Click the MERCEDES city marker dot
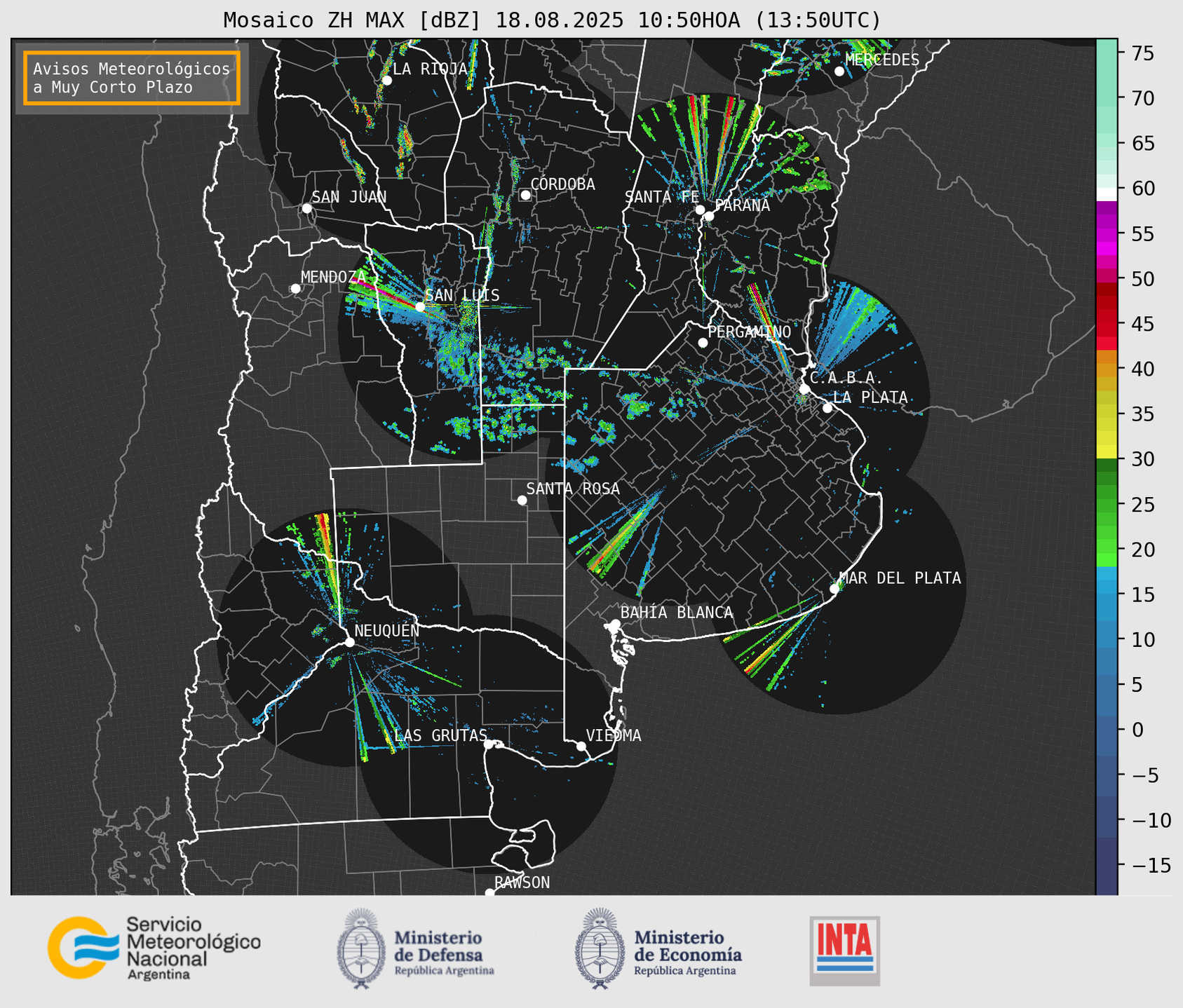This screenshot has width=1183, height=1008. (x=839, y=71)
